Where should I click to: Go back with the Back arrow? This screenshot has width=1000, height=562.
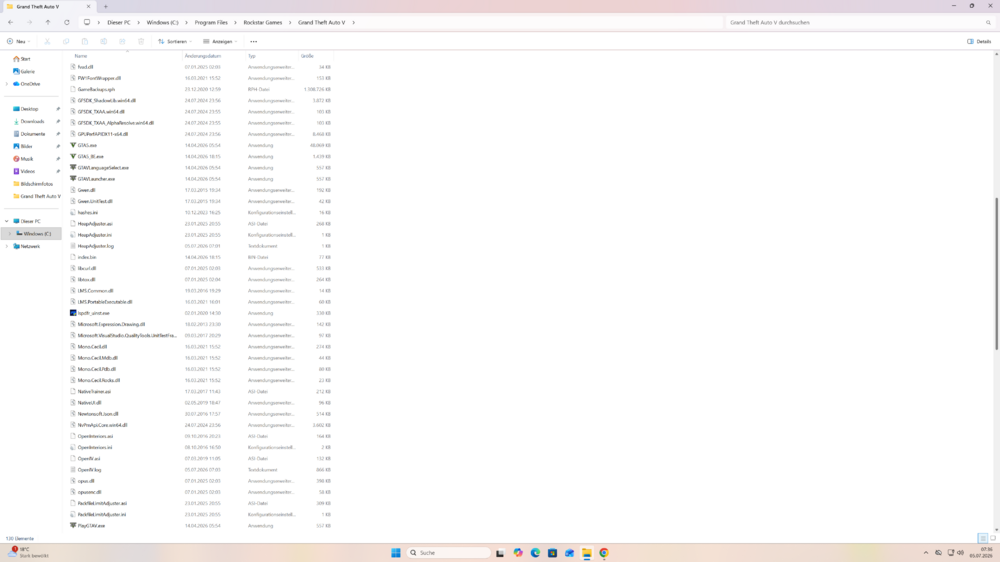(11, 22)
